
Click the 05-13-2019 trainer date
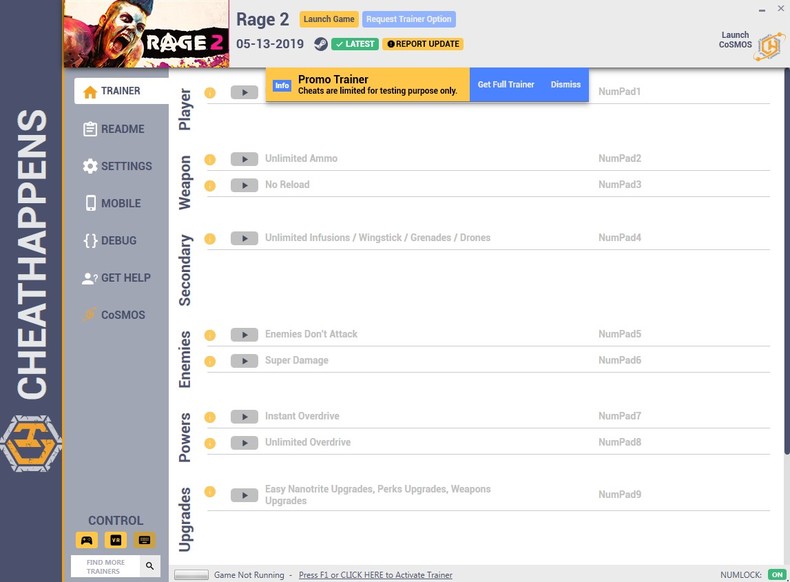pos(270,44)
